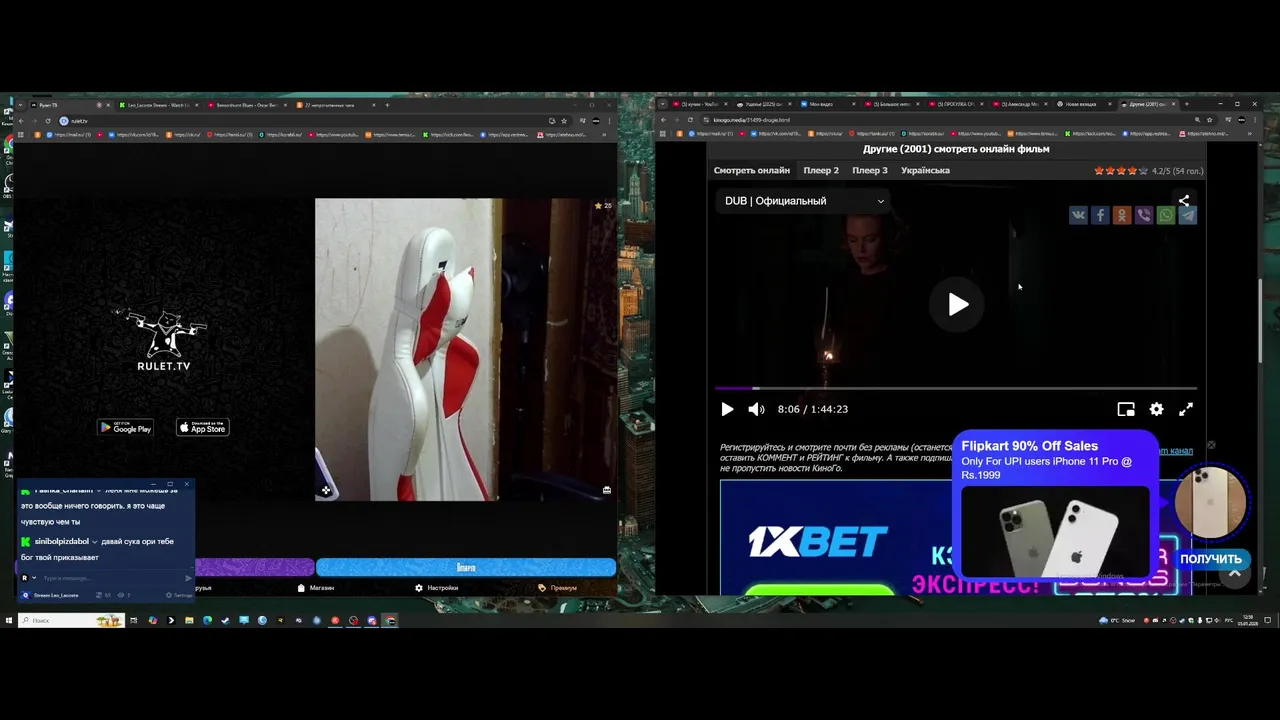Viewport: 1280px width, 720px height.
Task: Open the App Store badge on Rulet.tv
Action: [203, 427]
